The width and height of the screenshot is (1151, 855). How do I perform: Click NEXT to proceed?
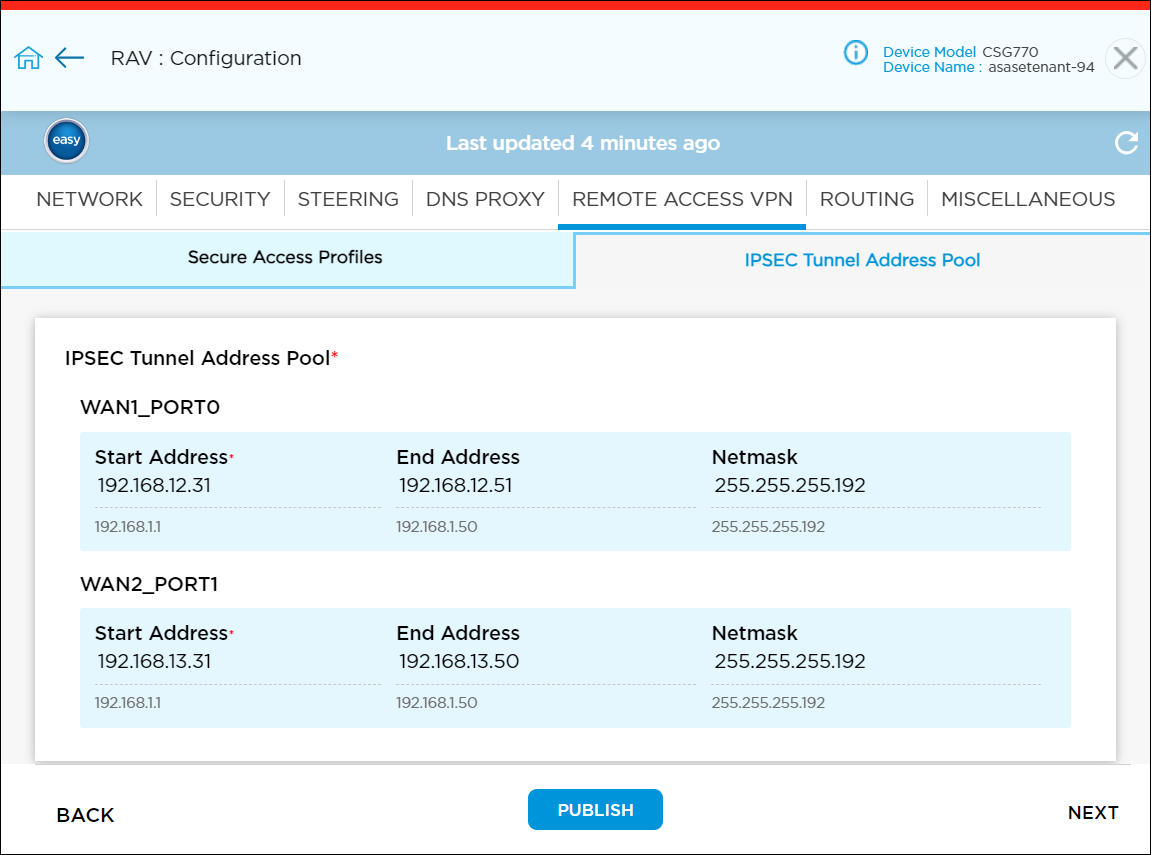click(x=1093, y=813)
